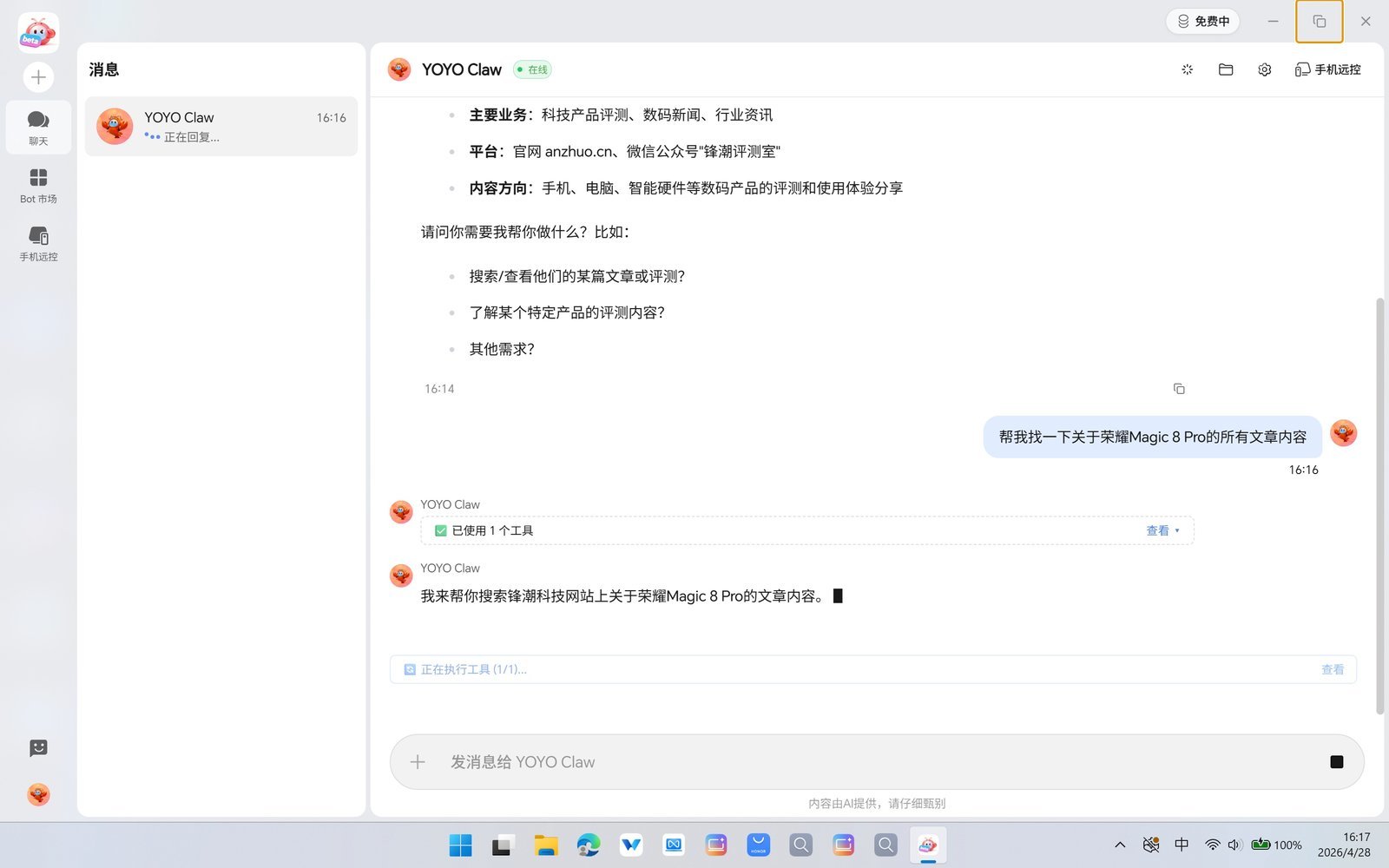Image resolution: width=1389 pixels, height=868 pixels.
Task: Click the attachment plus button in input box
Action: coord(418,762)
